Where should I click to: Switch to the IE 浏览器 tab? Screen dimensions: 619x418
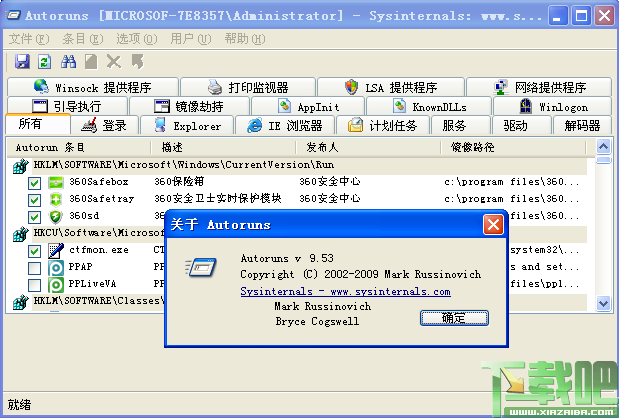pyautogui.click(x=285, y=126)
